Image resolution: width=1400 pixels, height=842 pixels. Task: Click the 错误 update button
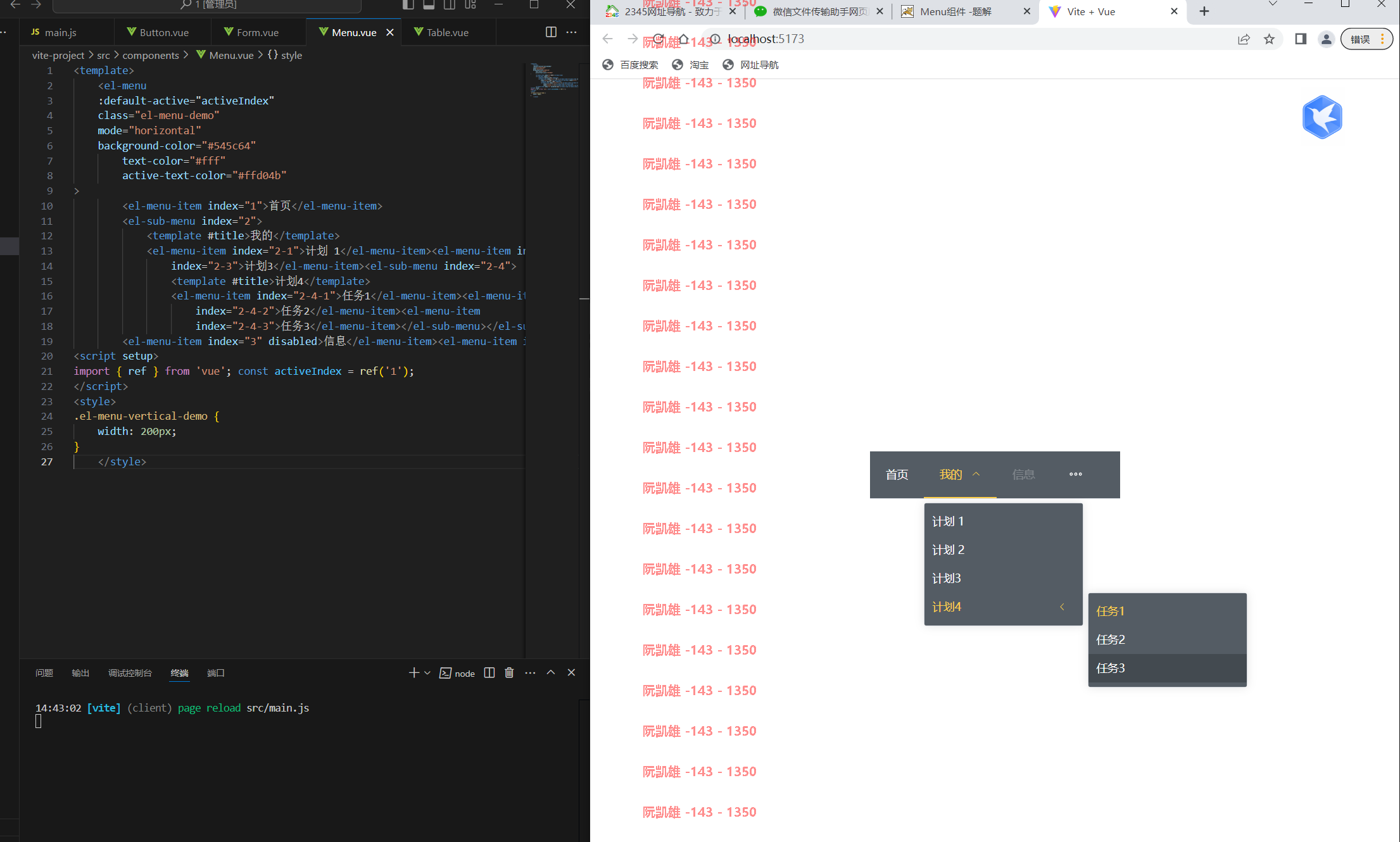point(1366,39)
